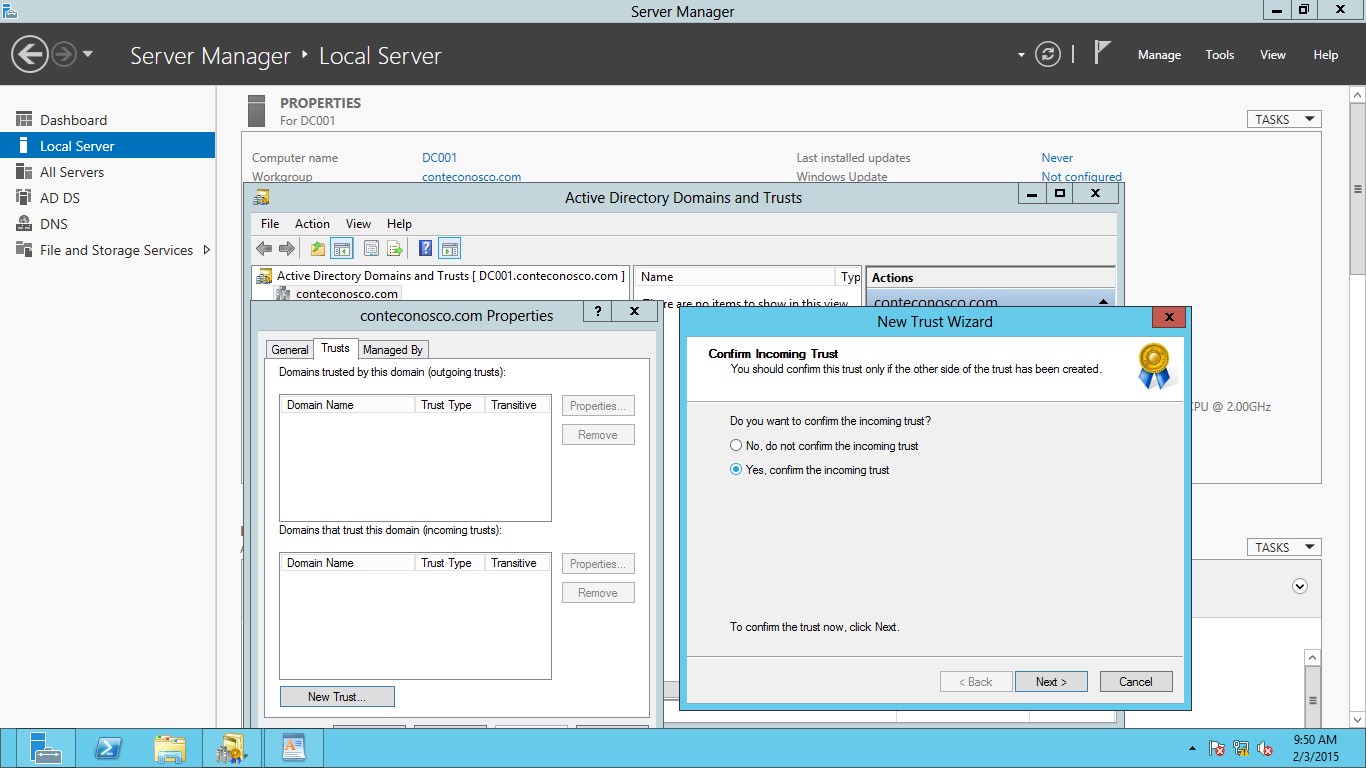
Task: Open the Never link for Last installed updates
Action: coord(1057,157)
